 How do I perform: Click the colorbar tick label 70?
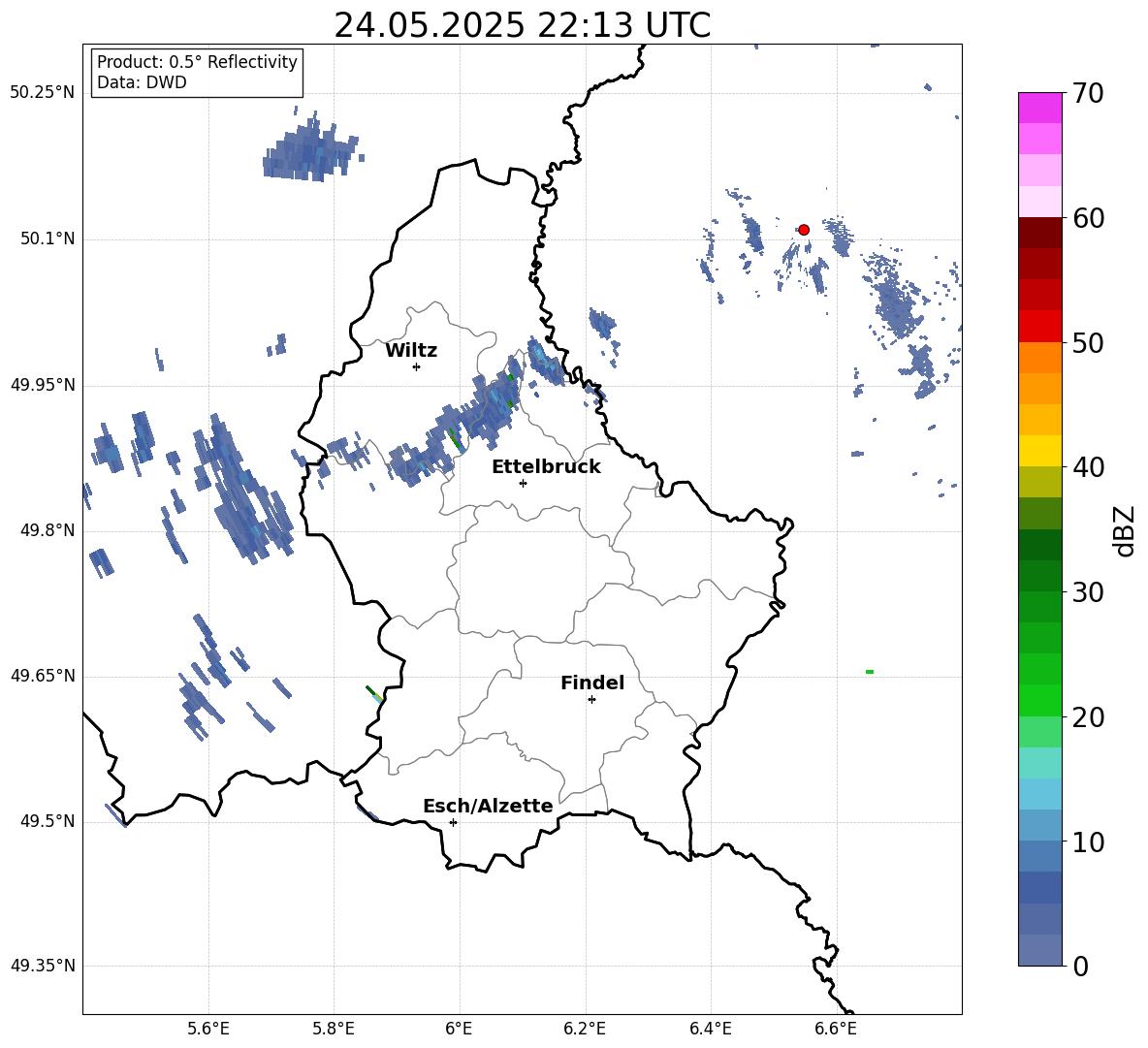(x=1088, y=94)
